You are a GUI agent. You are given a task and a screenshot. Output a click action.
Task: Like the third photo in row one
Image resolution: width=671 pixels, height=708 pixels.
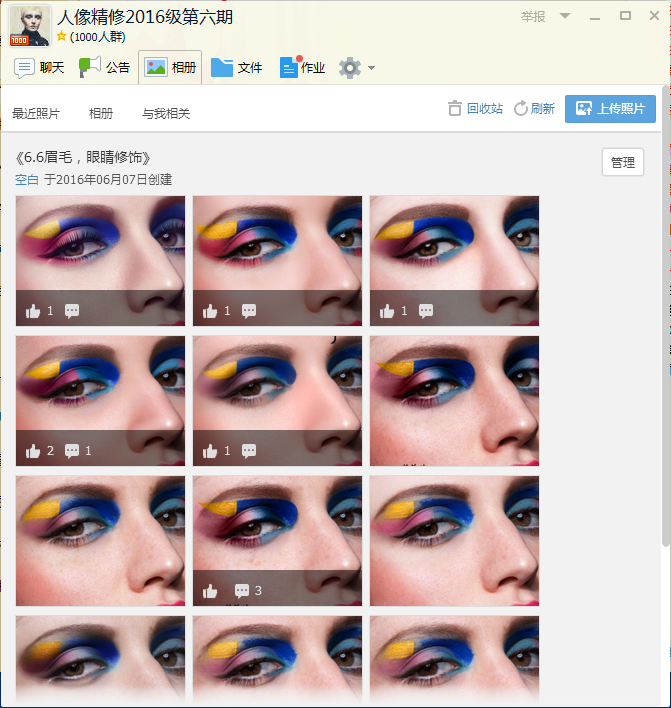tap(387, 311)
